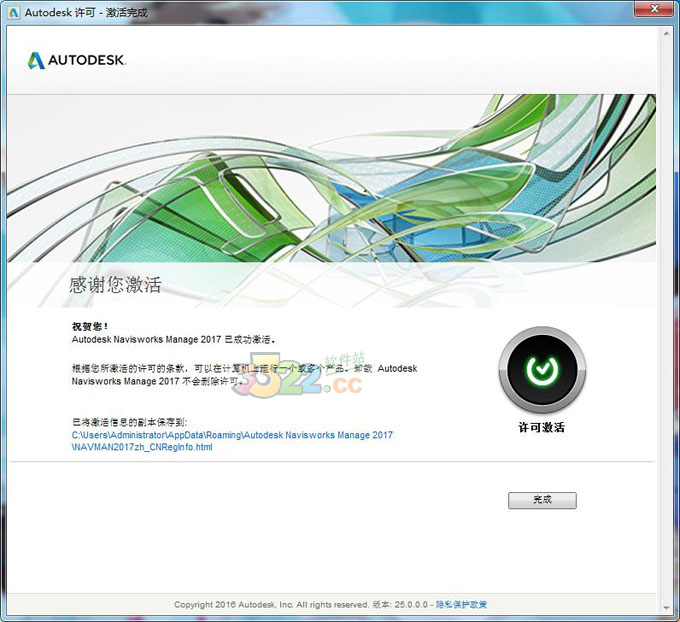This screenshot has height=622, width=680.
Task: Open the NAVMAN2017zh_CNRegInfo.html file path link
Action: (232, 441)
